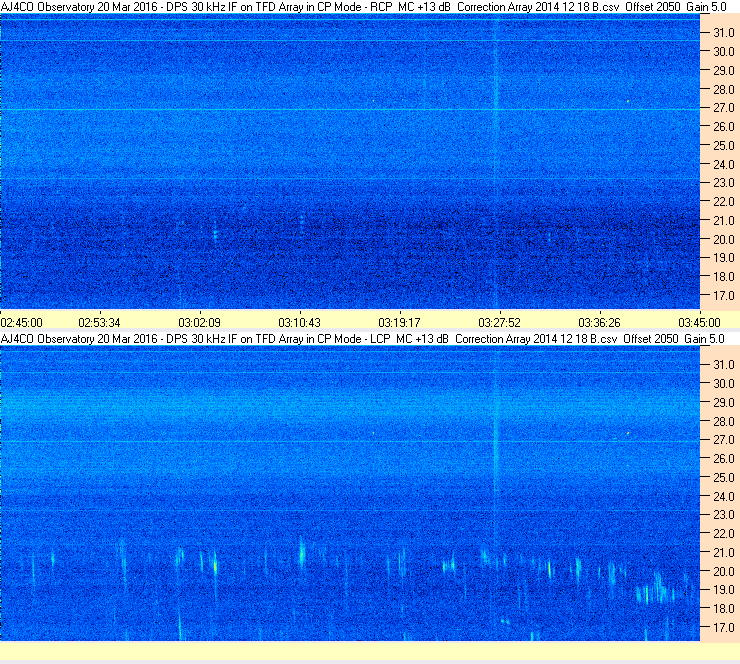Image resolution: width=740 pixels, height=664 pixels.
Task: Click the 03:02:09 time axis label
Action: point(200,323)
